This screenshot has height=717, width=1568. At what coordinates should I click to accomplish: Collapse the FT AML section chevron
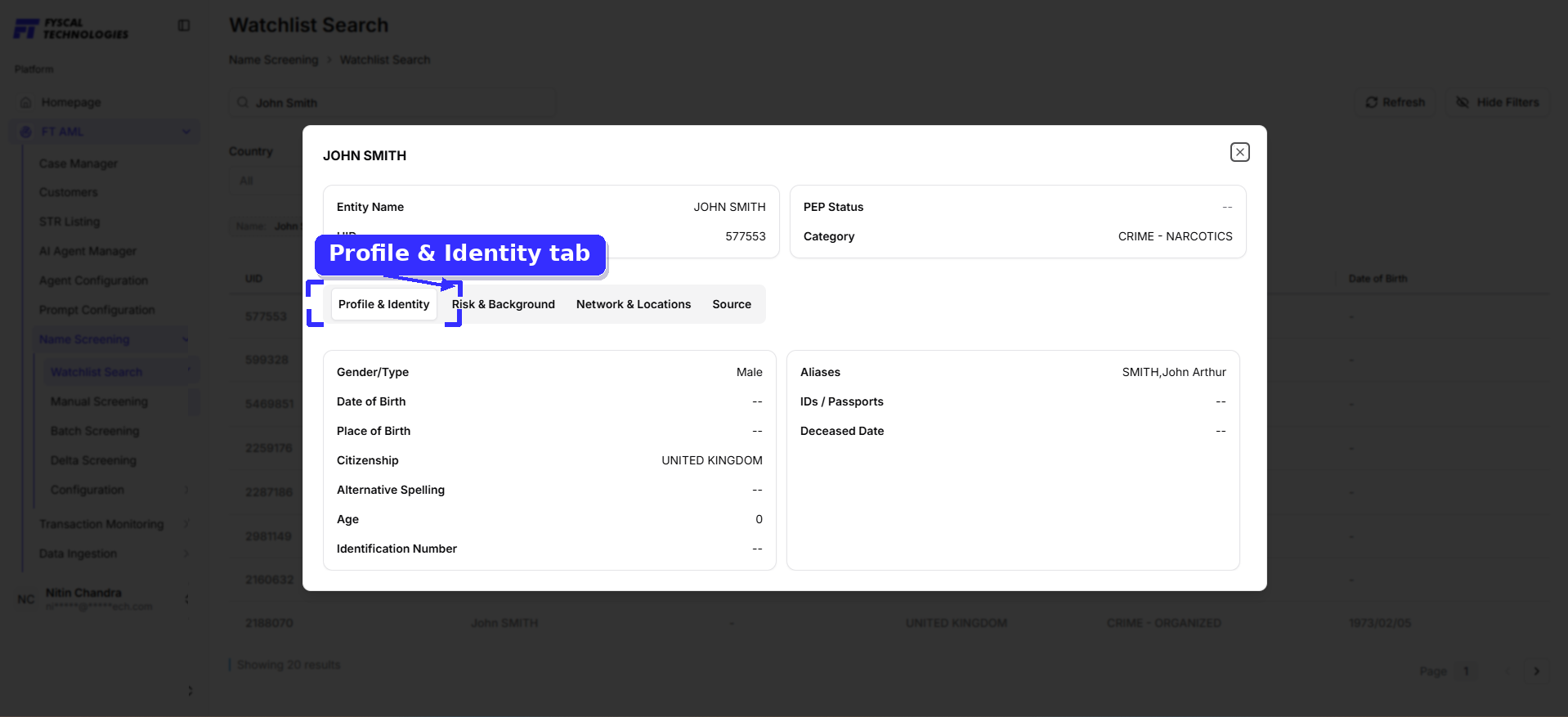coord(186,132)
